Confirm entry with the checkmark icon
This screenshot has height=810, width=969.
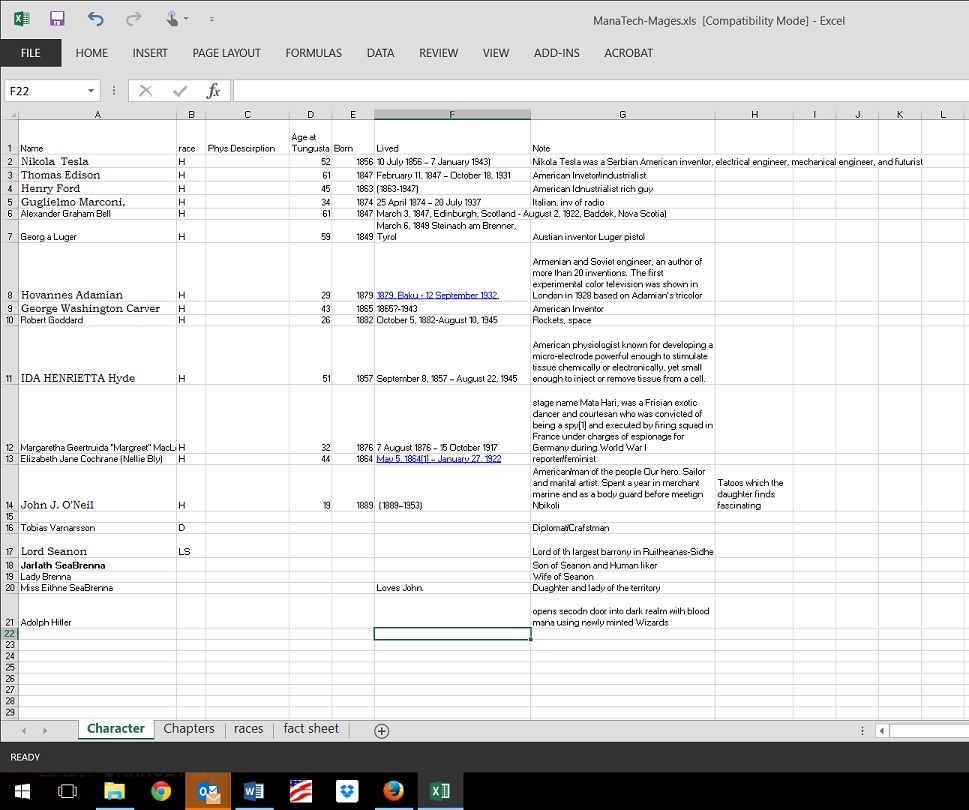pyautogui.click(x=180, y=91)
